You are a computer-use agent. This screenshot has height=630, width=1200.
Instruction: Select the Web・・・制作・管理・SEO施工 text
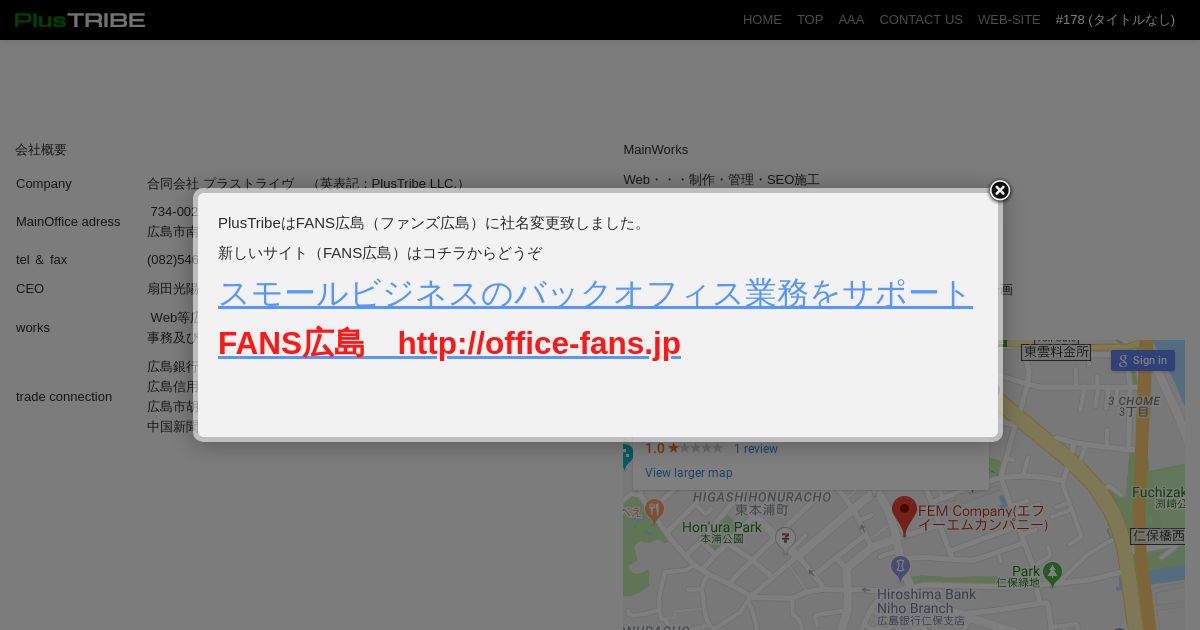click(722, 180)
